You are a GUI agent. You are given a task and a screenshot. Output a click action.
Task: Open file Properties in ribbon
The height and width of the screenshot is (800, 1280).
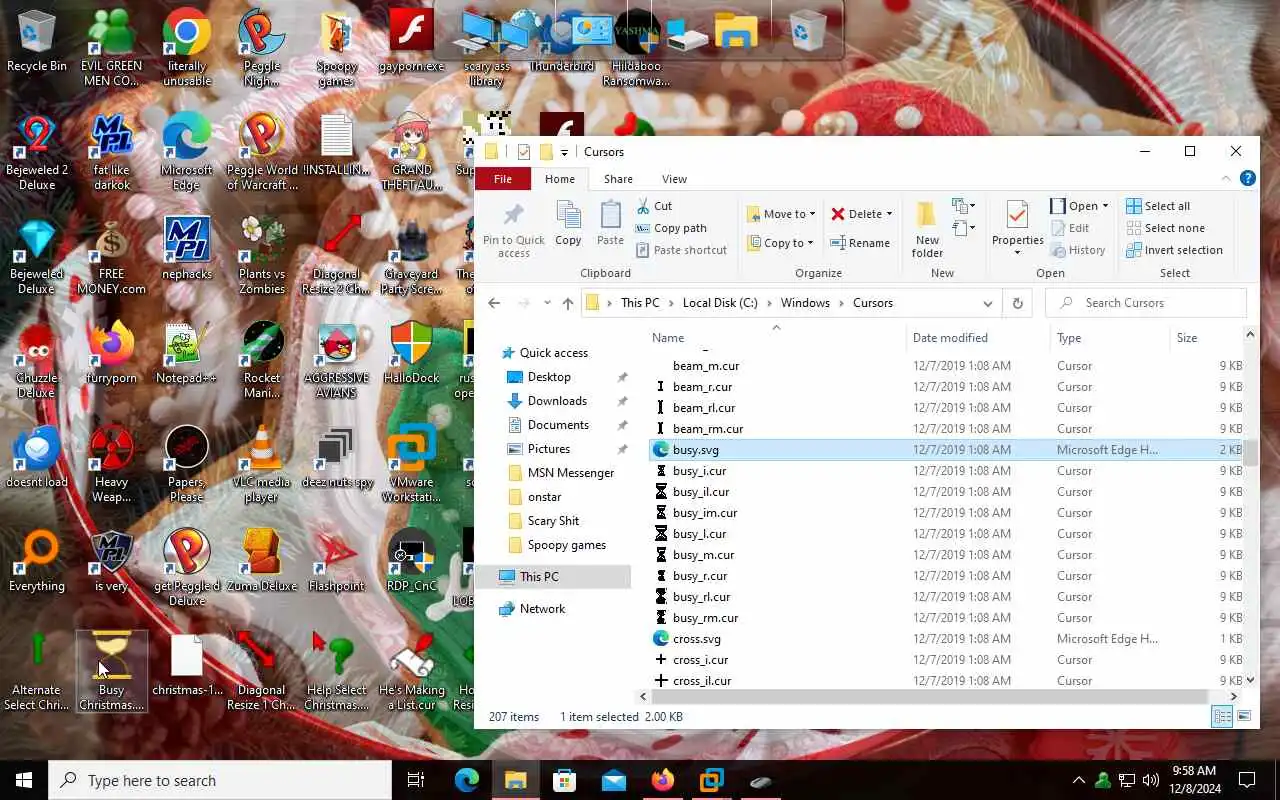[1018, 229]
